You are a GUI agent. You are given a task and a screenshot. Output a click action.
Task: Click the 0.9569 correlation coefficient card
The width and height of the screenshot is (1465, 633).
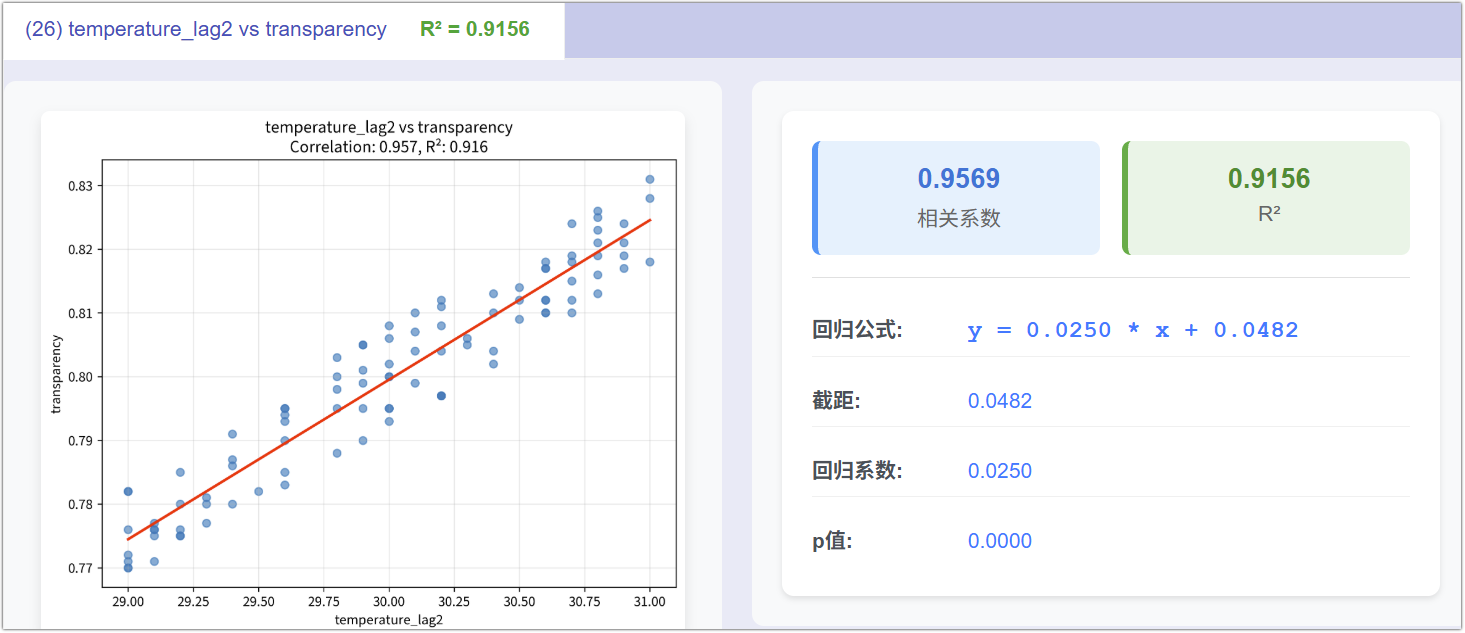tap(957, 198)
